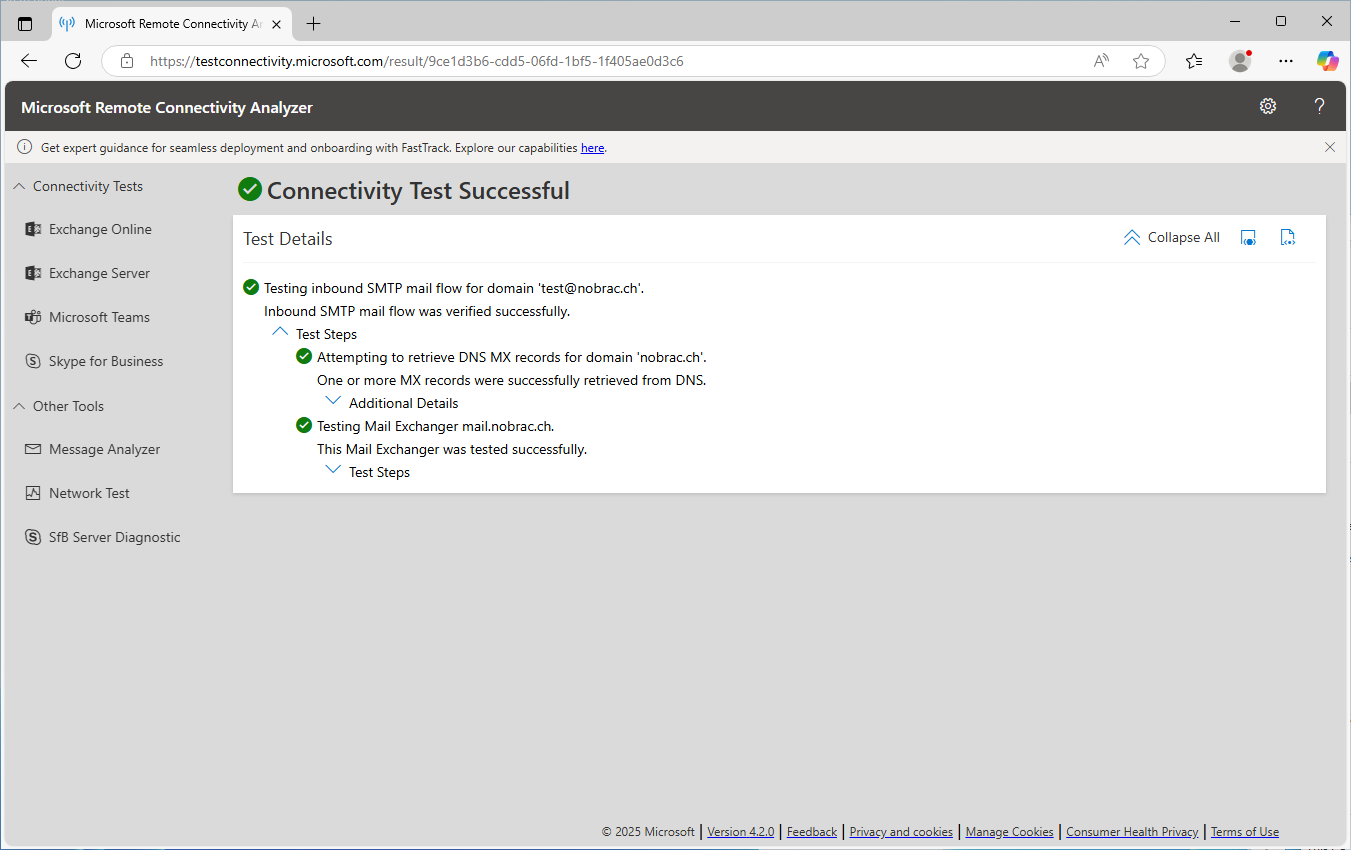
Task: Follow the FastTrack 'here' link
Action: point(592,148)
